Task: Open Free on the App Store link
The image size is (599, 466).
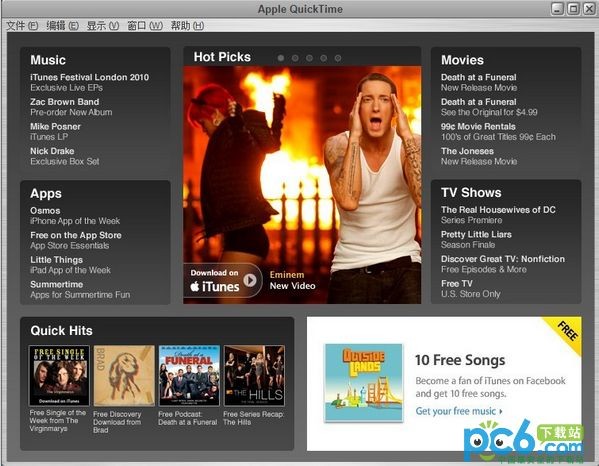Action: [76, 240]
